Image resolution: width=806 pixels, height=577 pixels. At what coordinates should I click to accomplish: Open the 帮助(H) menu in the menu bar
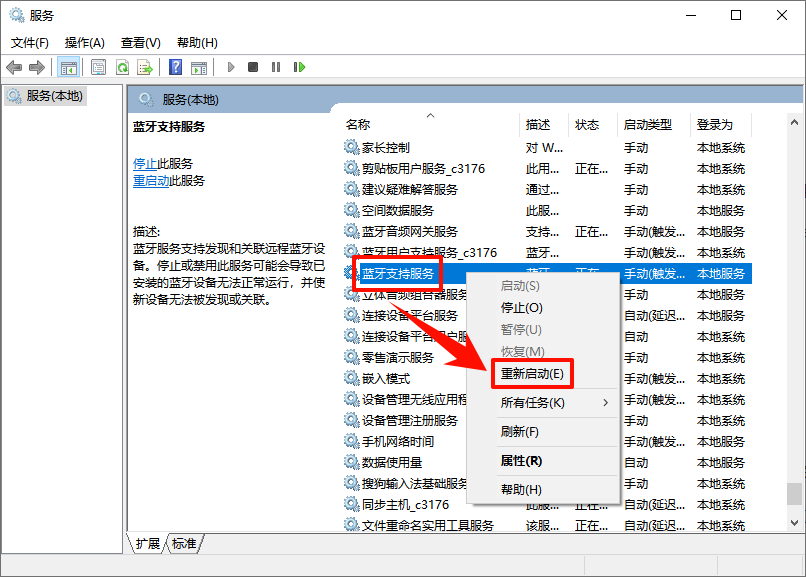coord(197,43)
